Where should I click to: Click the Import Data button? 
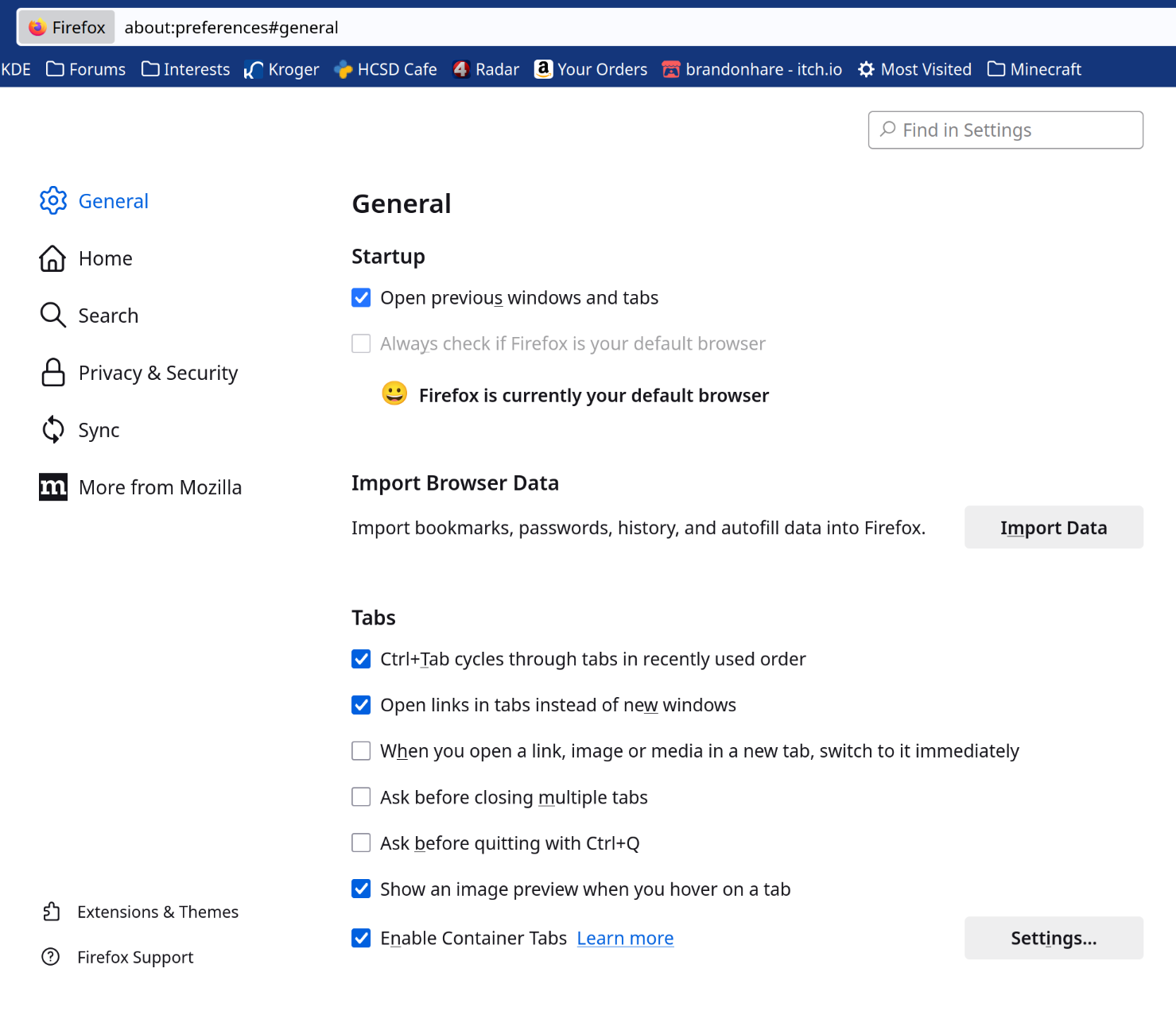pyautogui.click(x=1054, y=527)
